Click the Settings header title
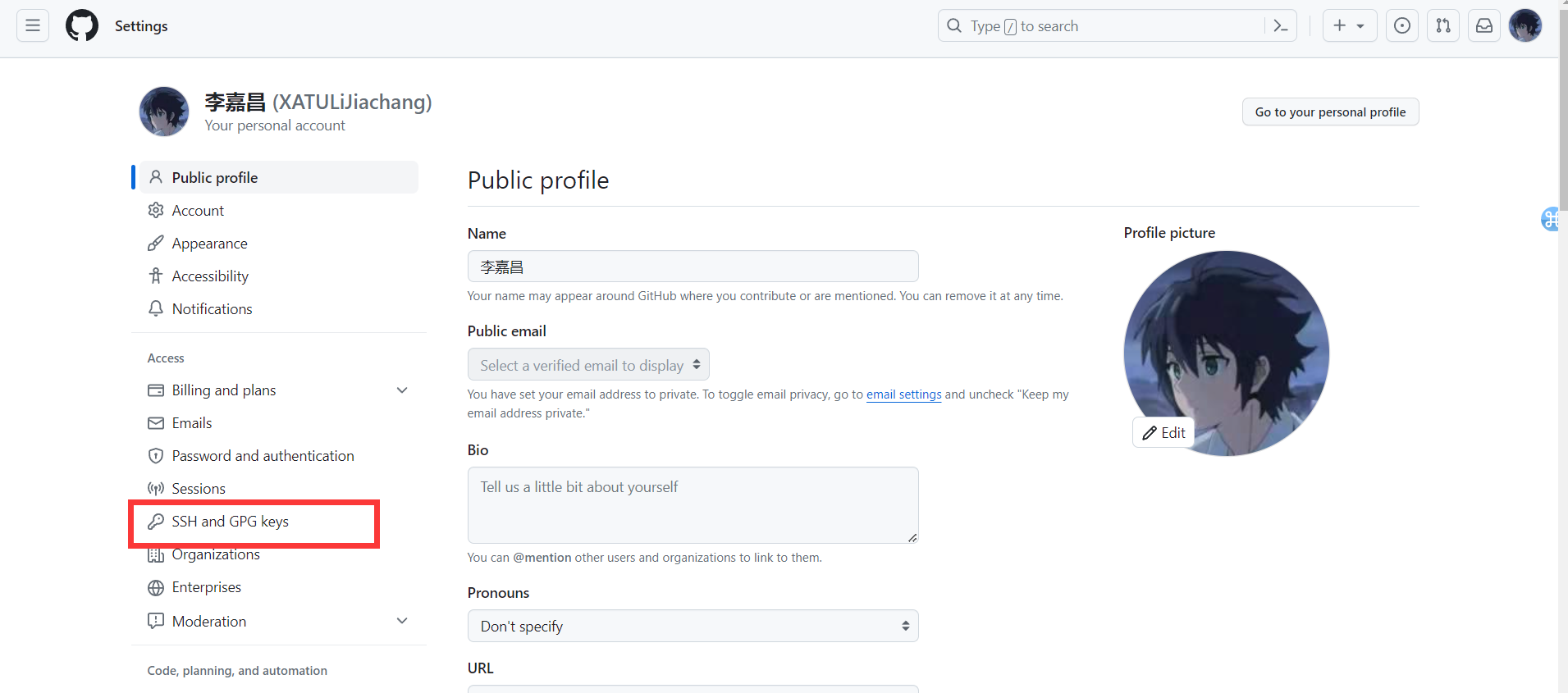This screenshot has width=1568, height=693. tap(141, 26)
